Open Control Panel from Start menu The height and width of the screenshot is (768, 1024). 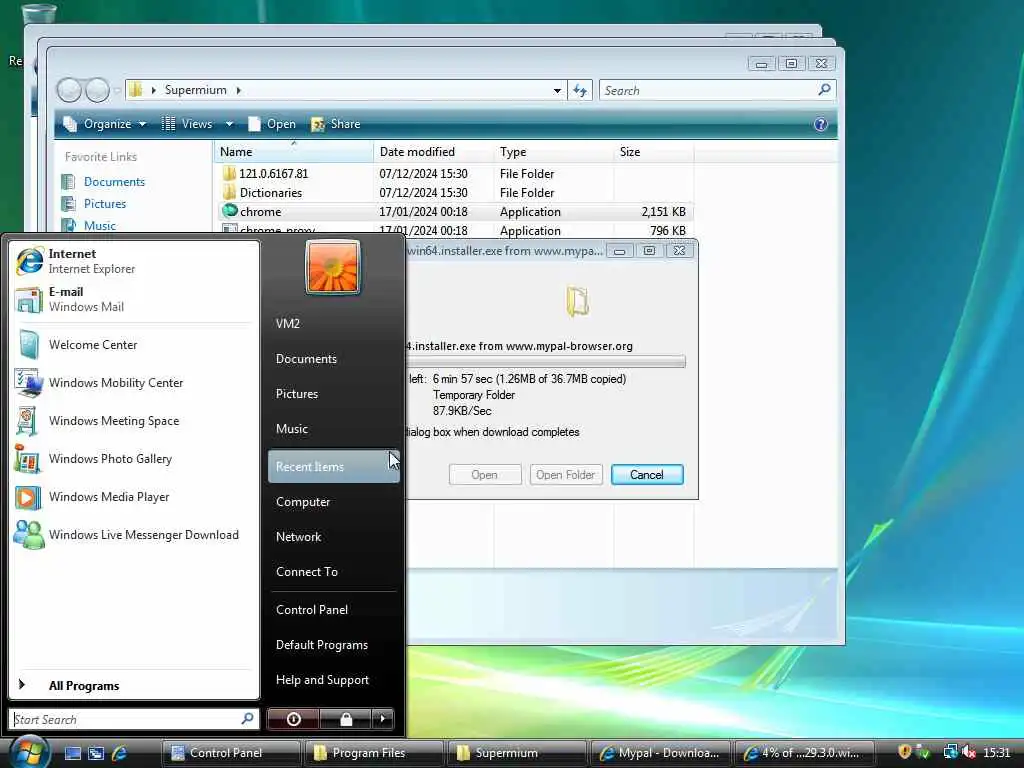point(333,609)
